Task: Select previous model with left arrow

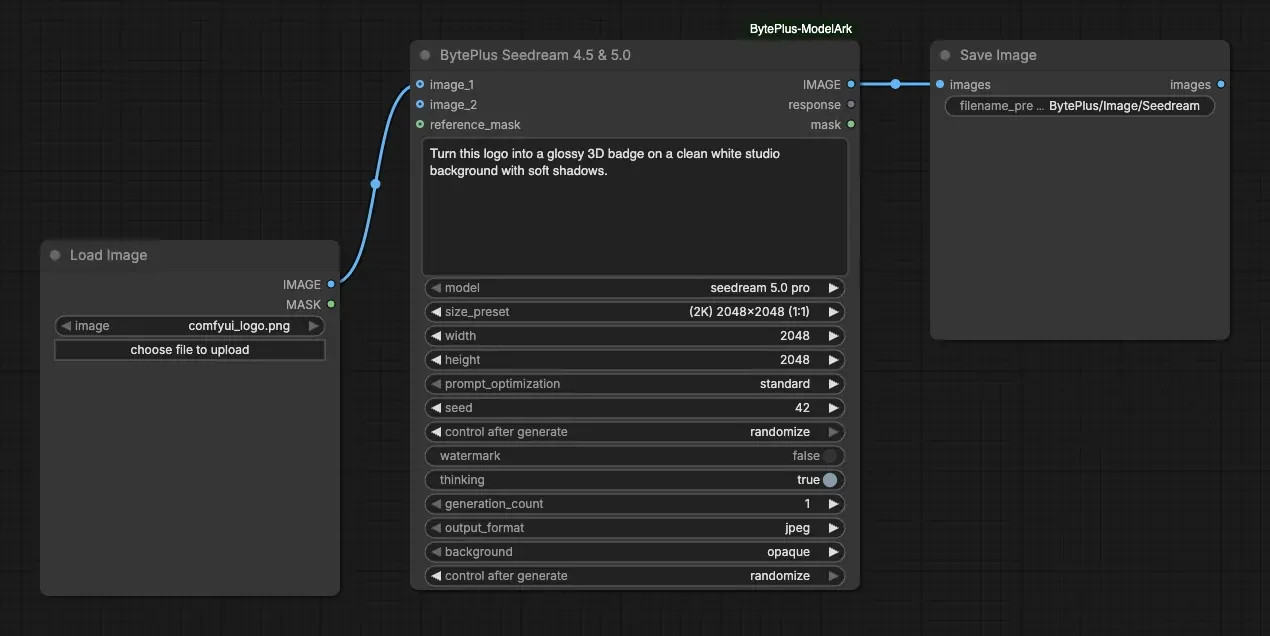Action: pos(436,288)
